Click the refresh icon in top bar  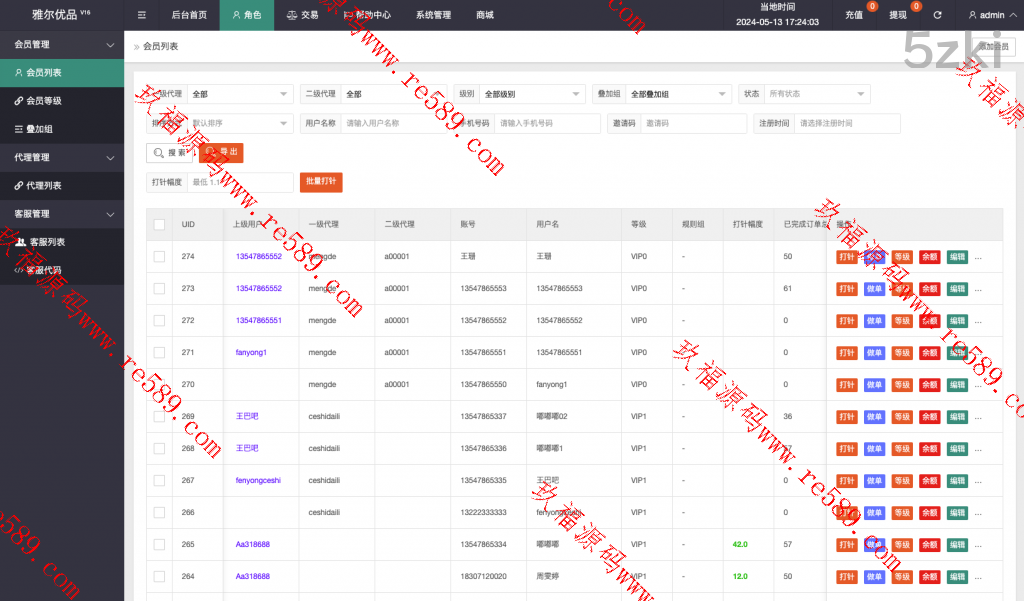pos(937,15)
